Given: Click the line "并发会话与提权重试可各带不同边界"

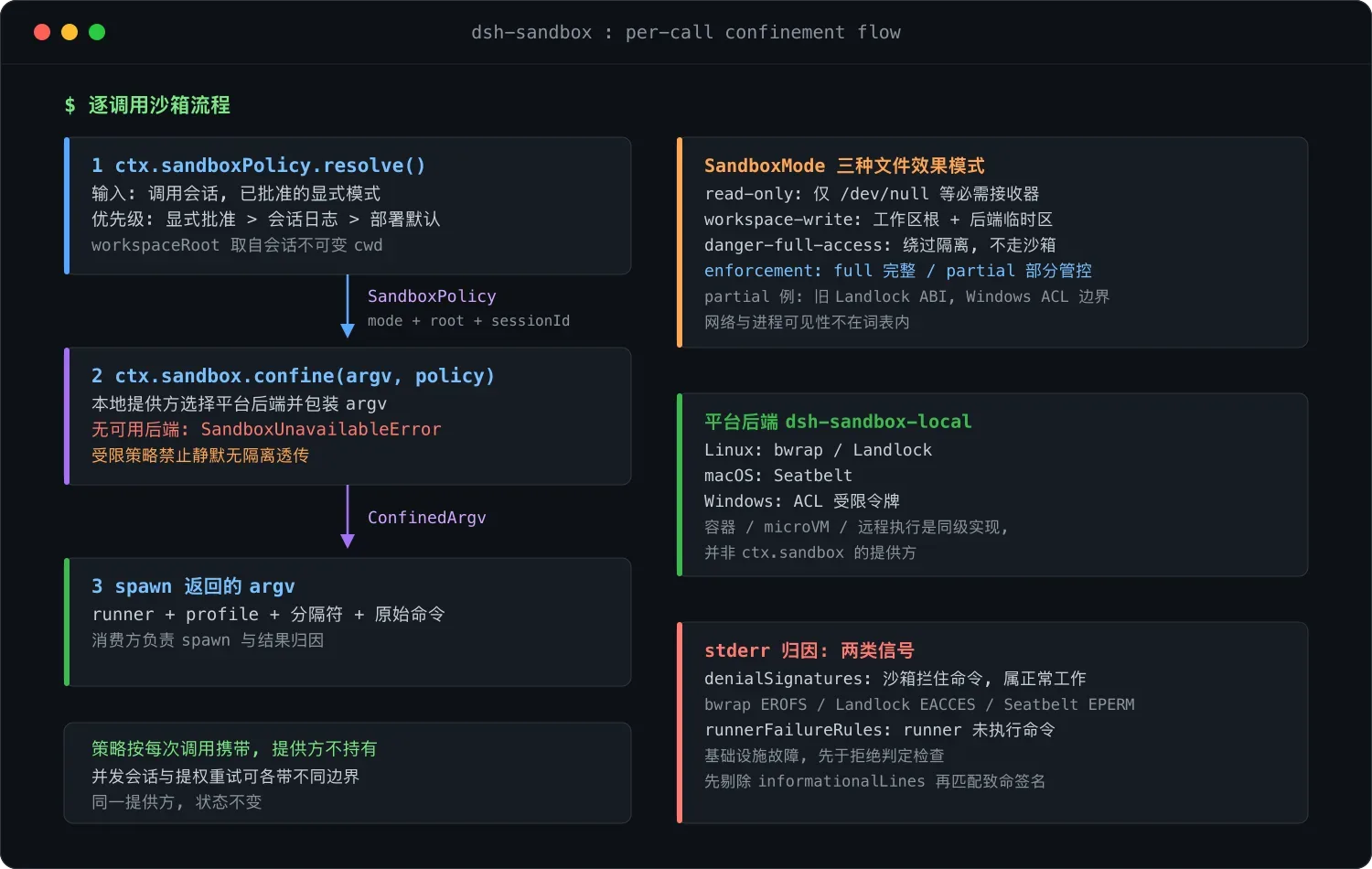Looking at the screenshot, I should pos(225,777).
